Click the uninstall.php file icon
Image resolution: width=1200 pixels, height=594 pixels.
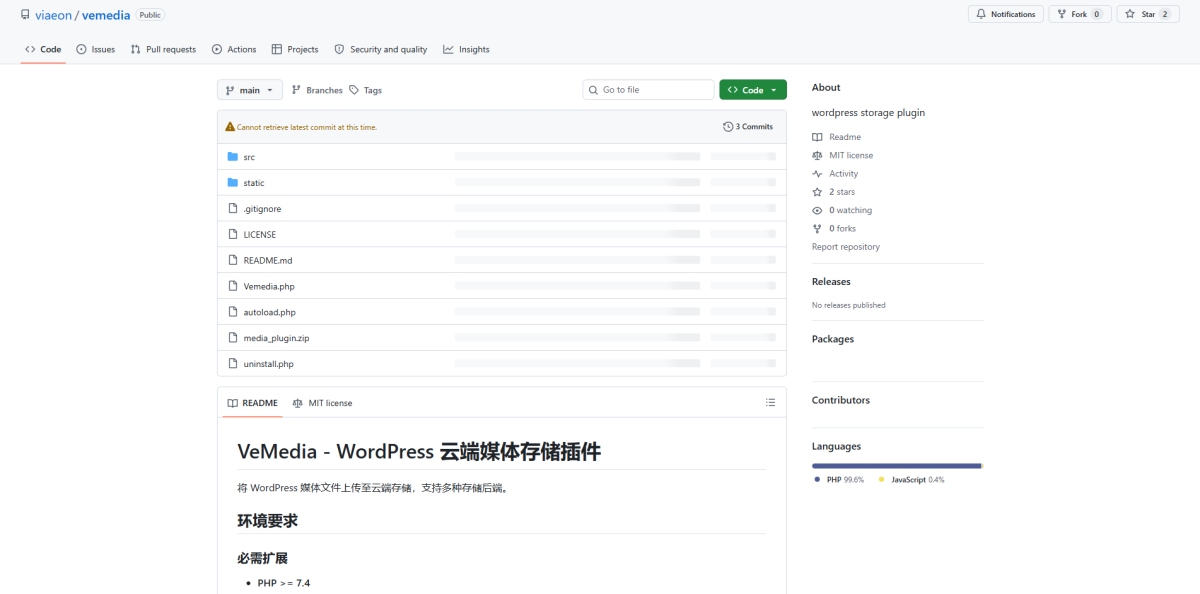pyautogui.click(x=233, y=363)
